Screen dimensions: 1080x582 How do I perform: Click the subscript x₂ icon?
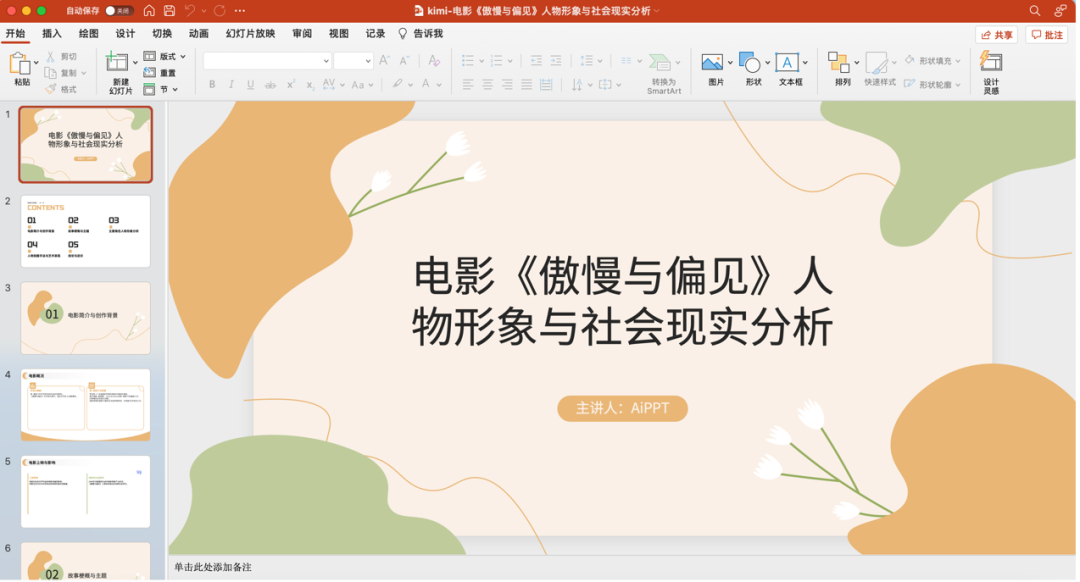(310, 84)
